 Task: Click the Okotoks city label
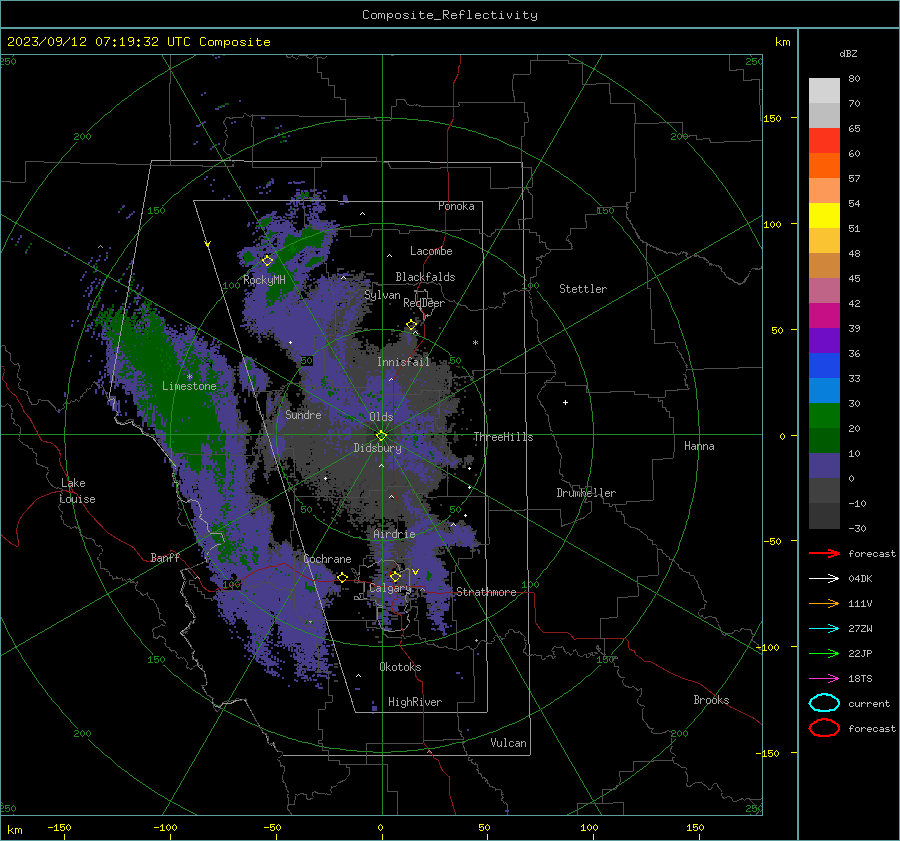pos(400,666)
